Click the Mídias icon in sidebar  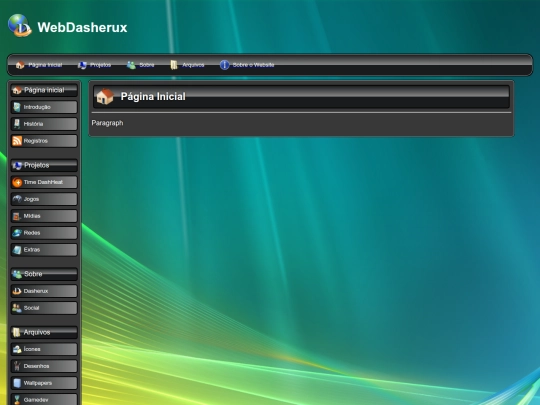click(x=17, y=216)
